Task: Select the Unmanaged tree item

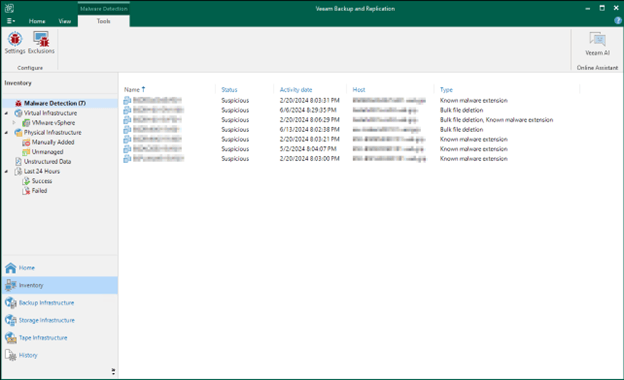Action: point(47,152)
